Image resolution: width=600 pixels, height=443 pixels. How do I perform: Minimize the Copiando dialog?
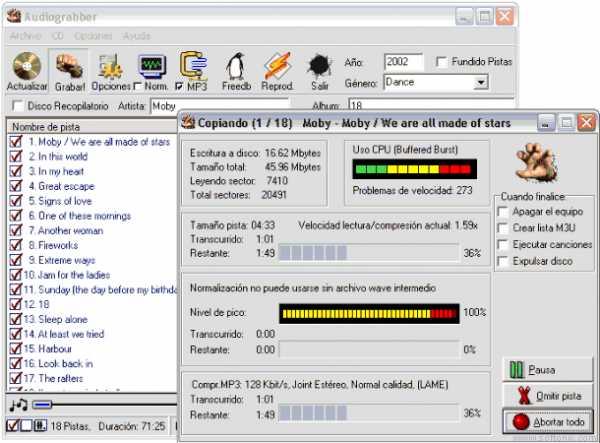click(546, 122)
